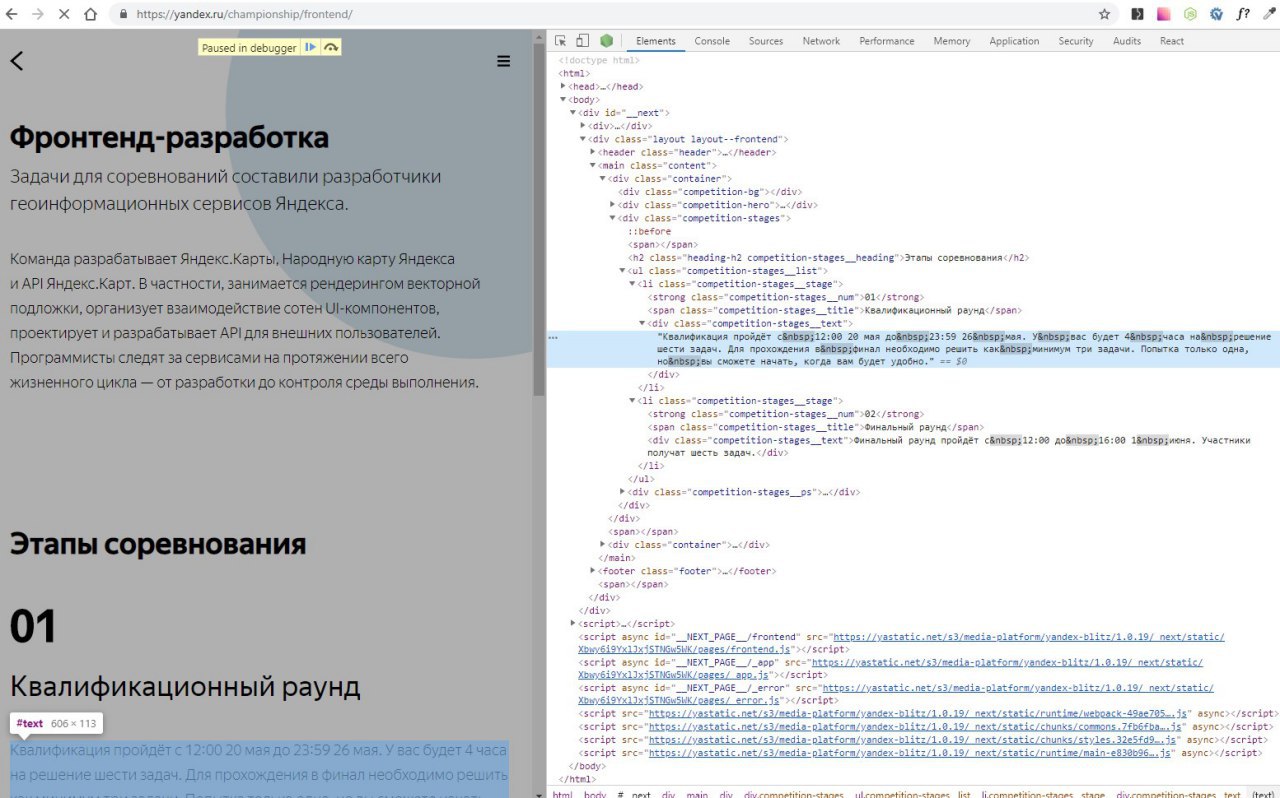Go back with the browser back arrow
Viewport: 1280px width, 798px height.
point(13,14)
